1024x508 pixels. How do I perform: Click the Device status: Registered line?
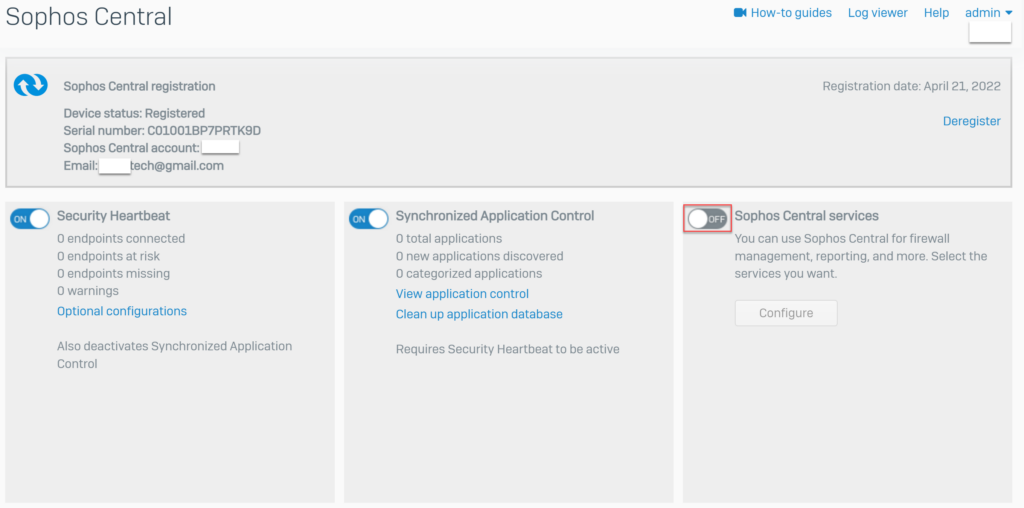point(134,113)
